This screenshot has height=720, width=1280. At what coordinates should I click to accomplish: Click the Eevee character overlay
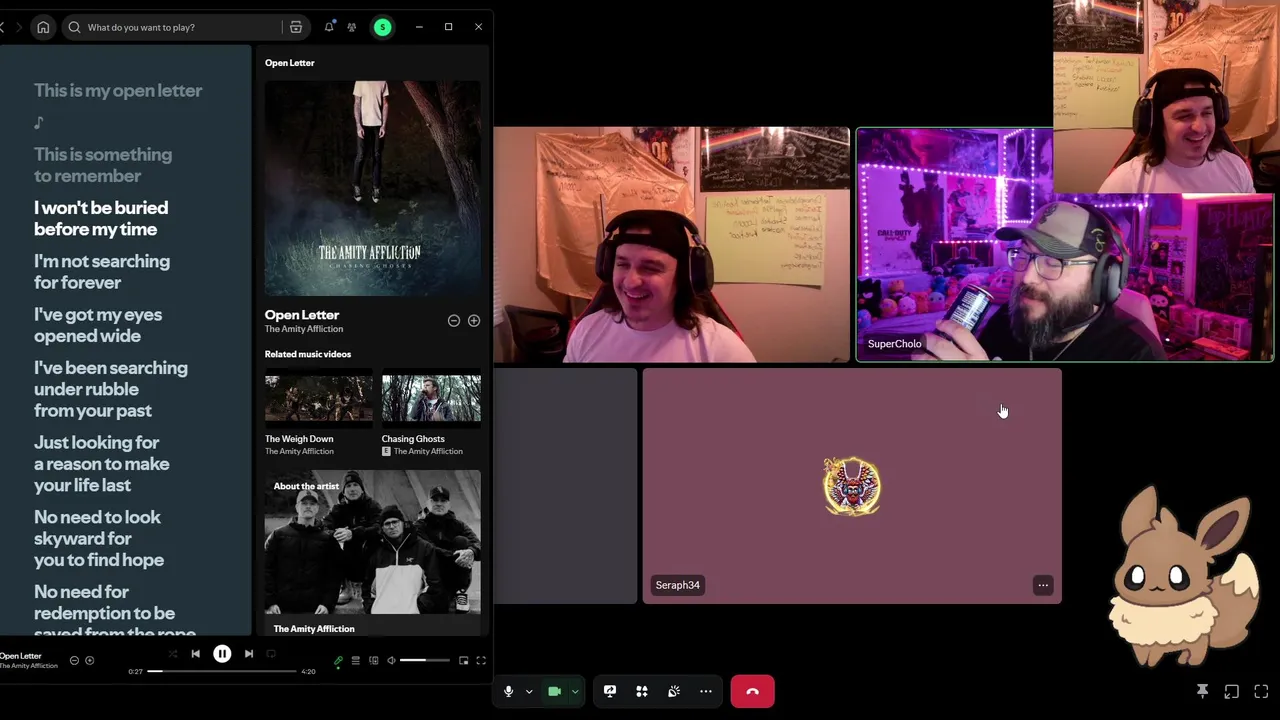click(1184, 575)
